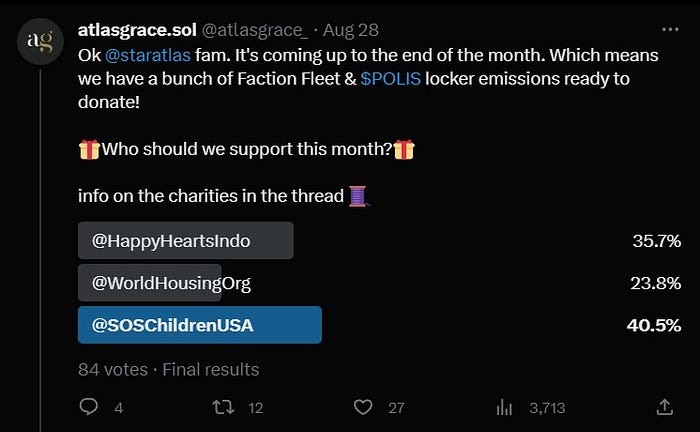The image size is (700, 432).
Task: Open the atlasgrace.sol display name
Action: click(137, 30)
